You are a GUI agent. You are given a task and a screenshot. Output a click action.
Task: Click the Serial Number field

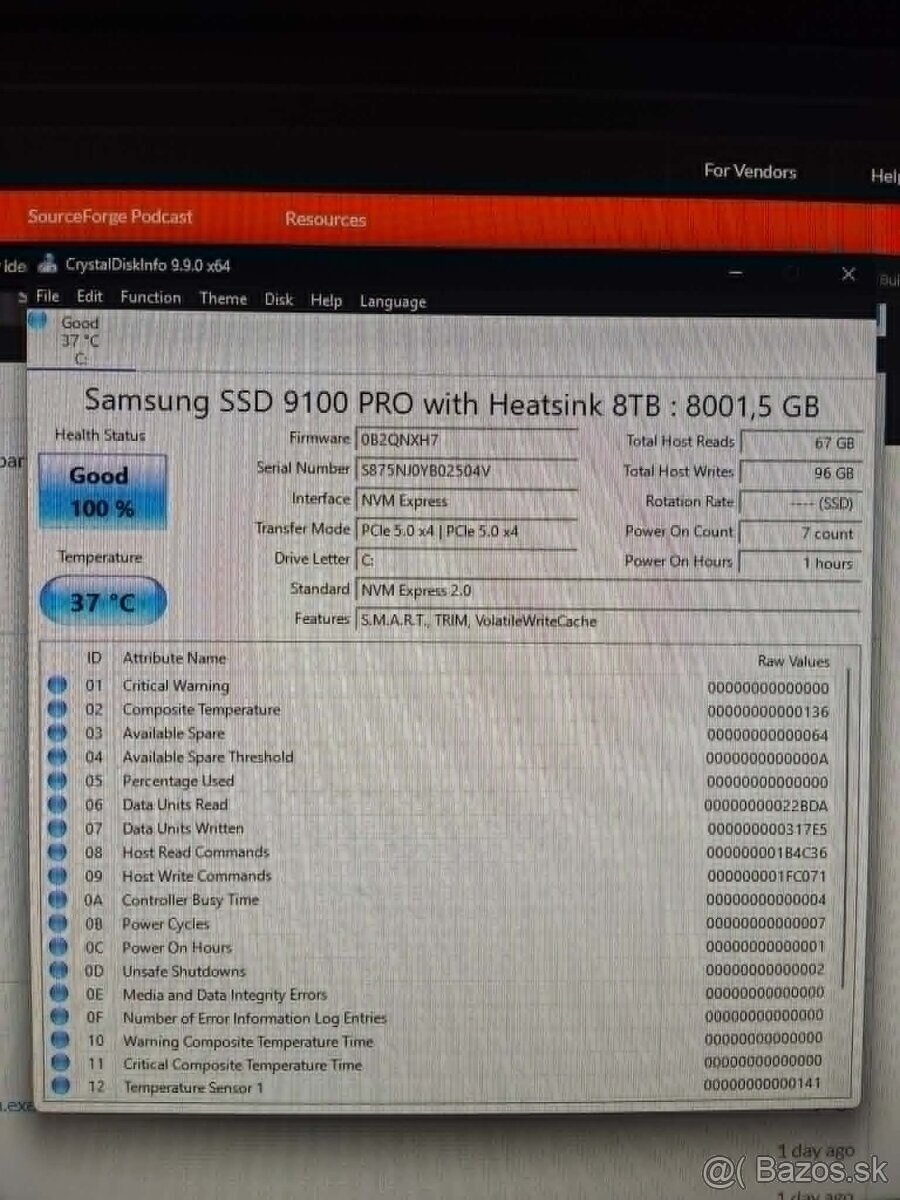point(466,470)
